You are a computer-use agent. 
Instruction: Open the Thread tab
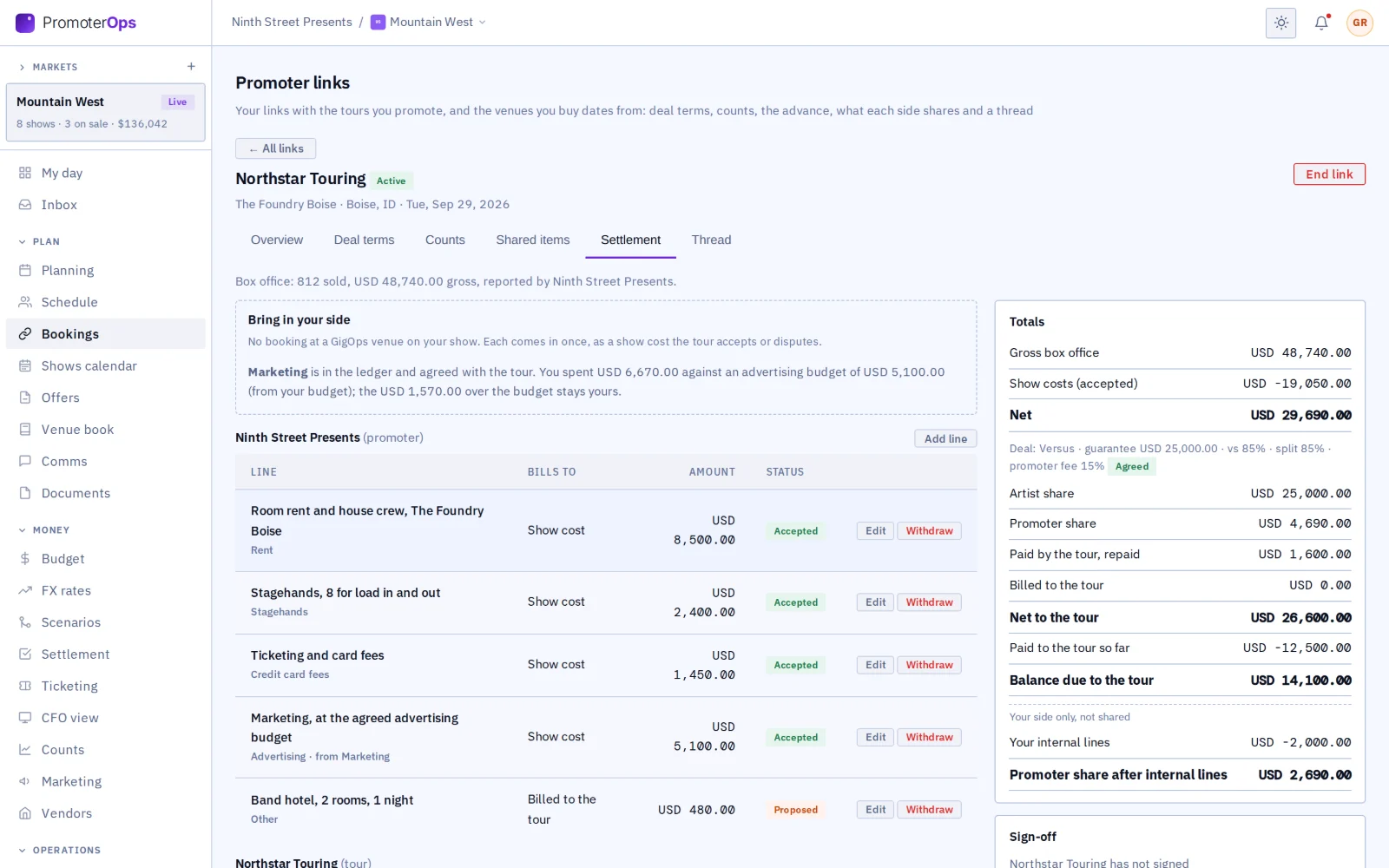click(x=711, y=240)
